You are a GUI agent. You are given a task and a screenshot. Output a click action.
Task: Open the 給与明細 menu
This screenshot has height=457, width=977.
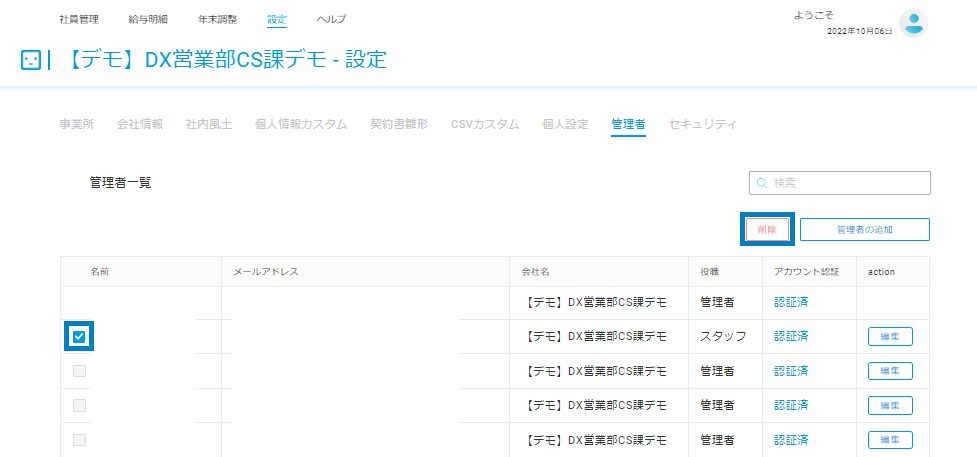pos(148,19)
